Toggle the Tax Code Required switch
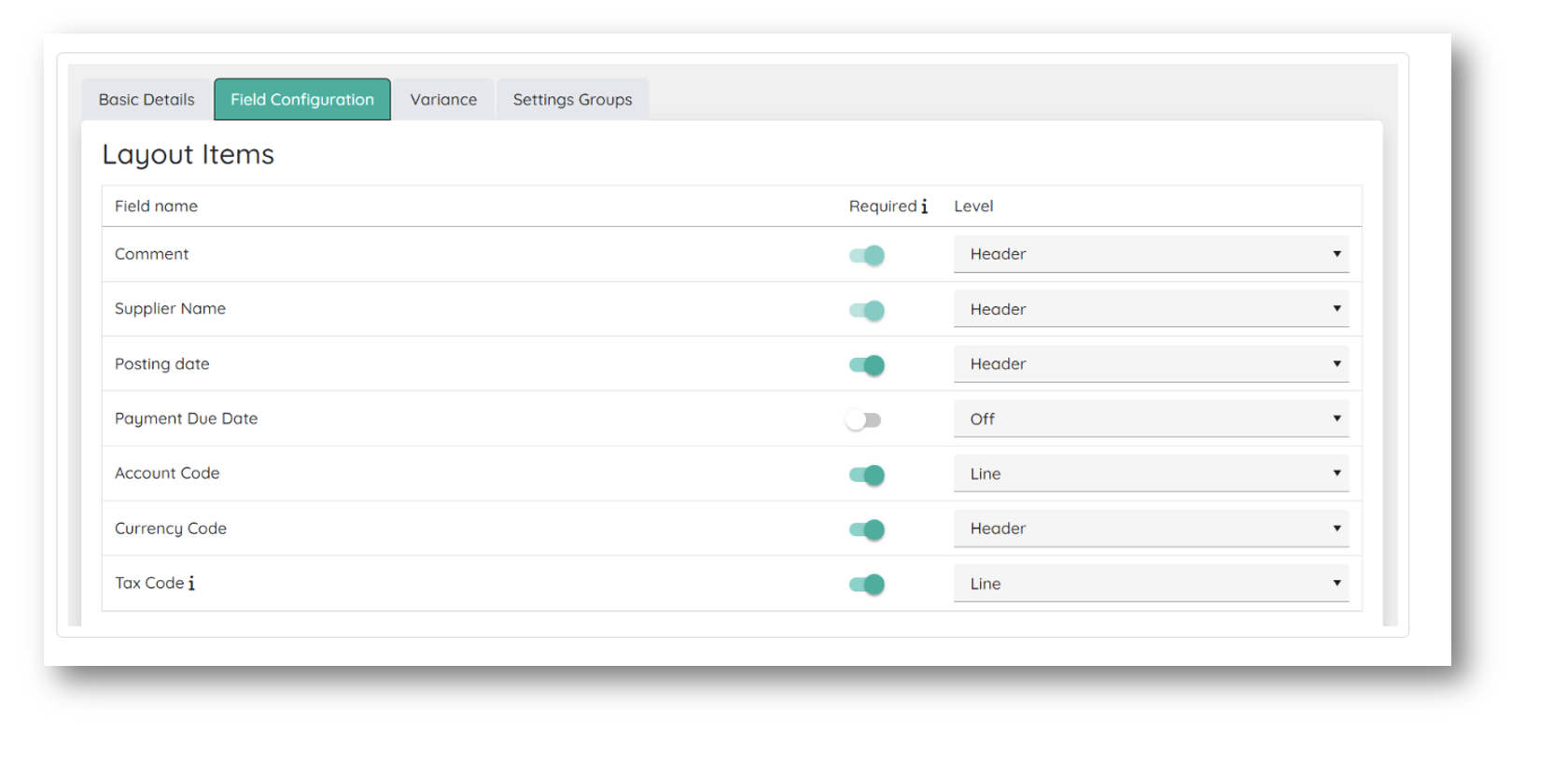Screen dimensions: 1568x777 pyautogui.click(x=866, y=585)
